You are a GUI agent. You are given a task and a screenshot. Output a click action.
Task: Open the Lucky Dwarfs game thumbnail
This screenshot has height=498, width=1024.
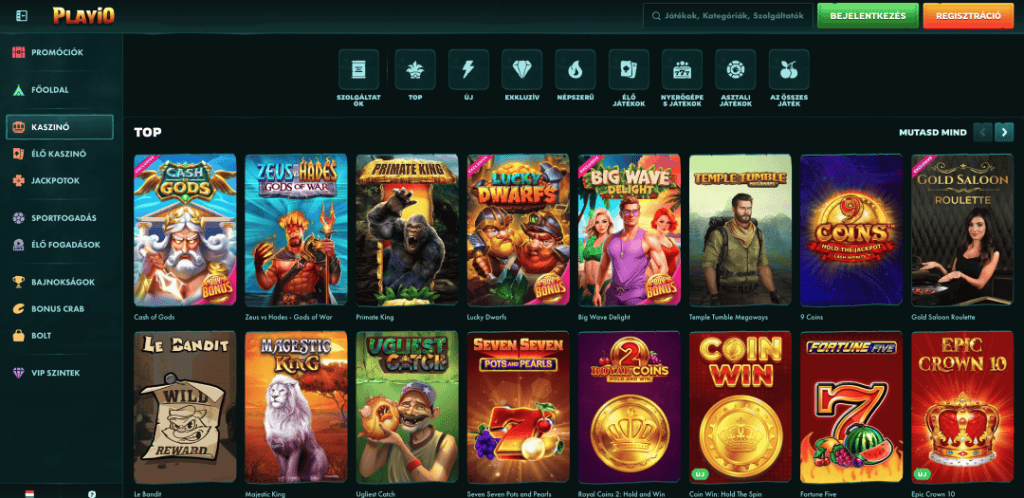(518, 230)
